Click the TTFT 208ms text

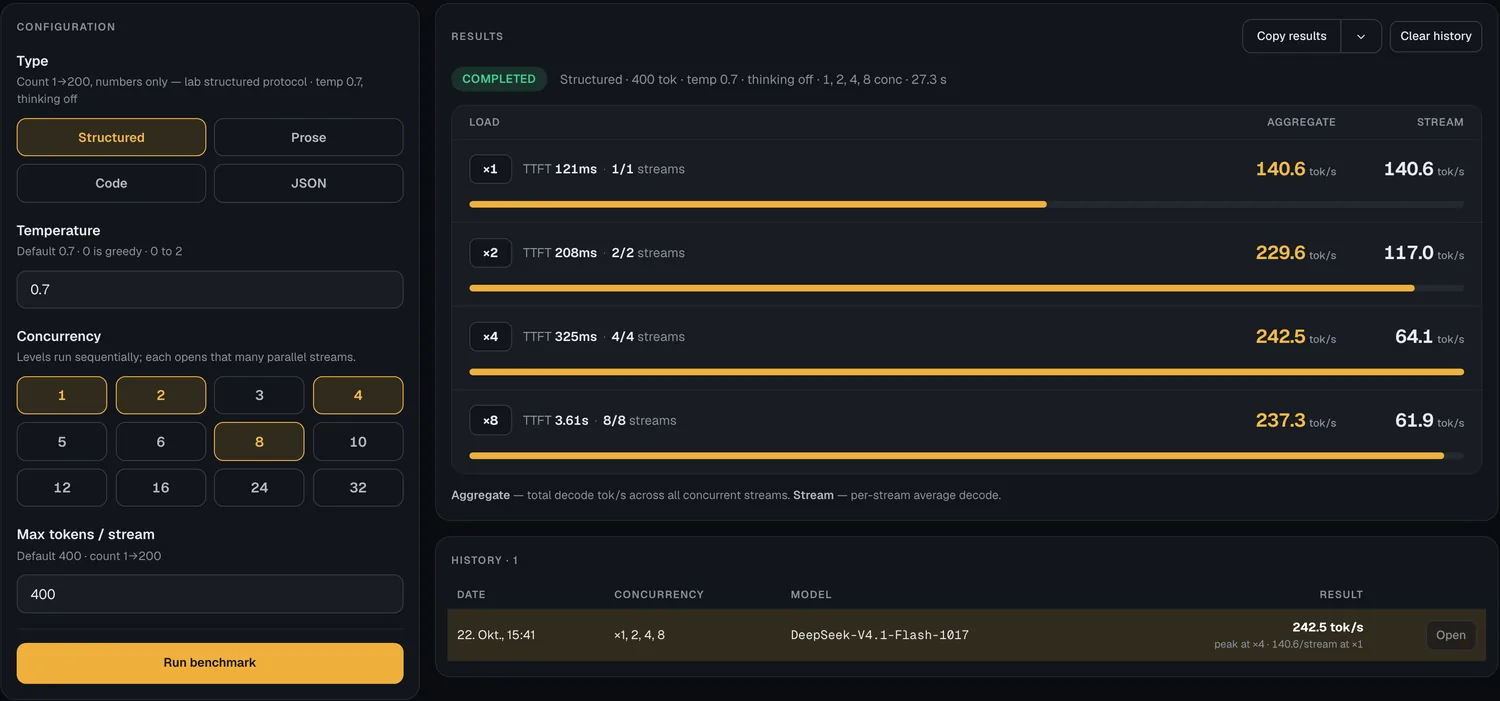click(x=560, y=253)
